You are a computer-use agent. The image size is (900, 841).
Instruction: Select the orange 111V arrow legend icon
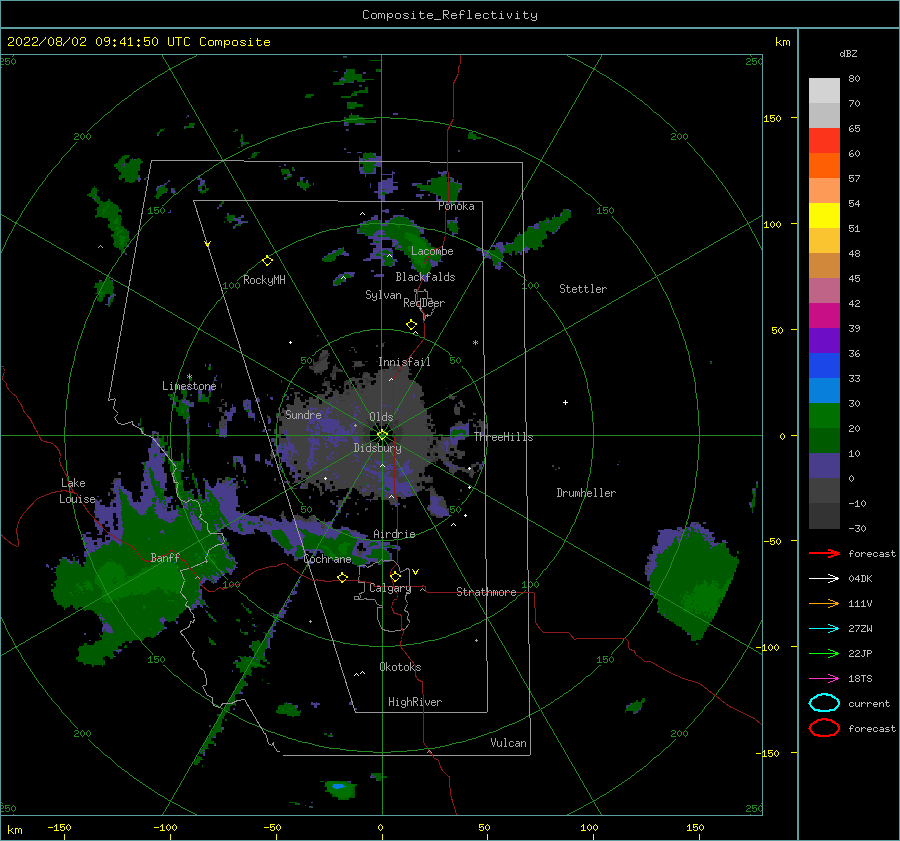pyautogui.click(x=824, y=603)
